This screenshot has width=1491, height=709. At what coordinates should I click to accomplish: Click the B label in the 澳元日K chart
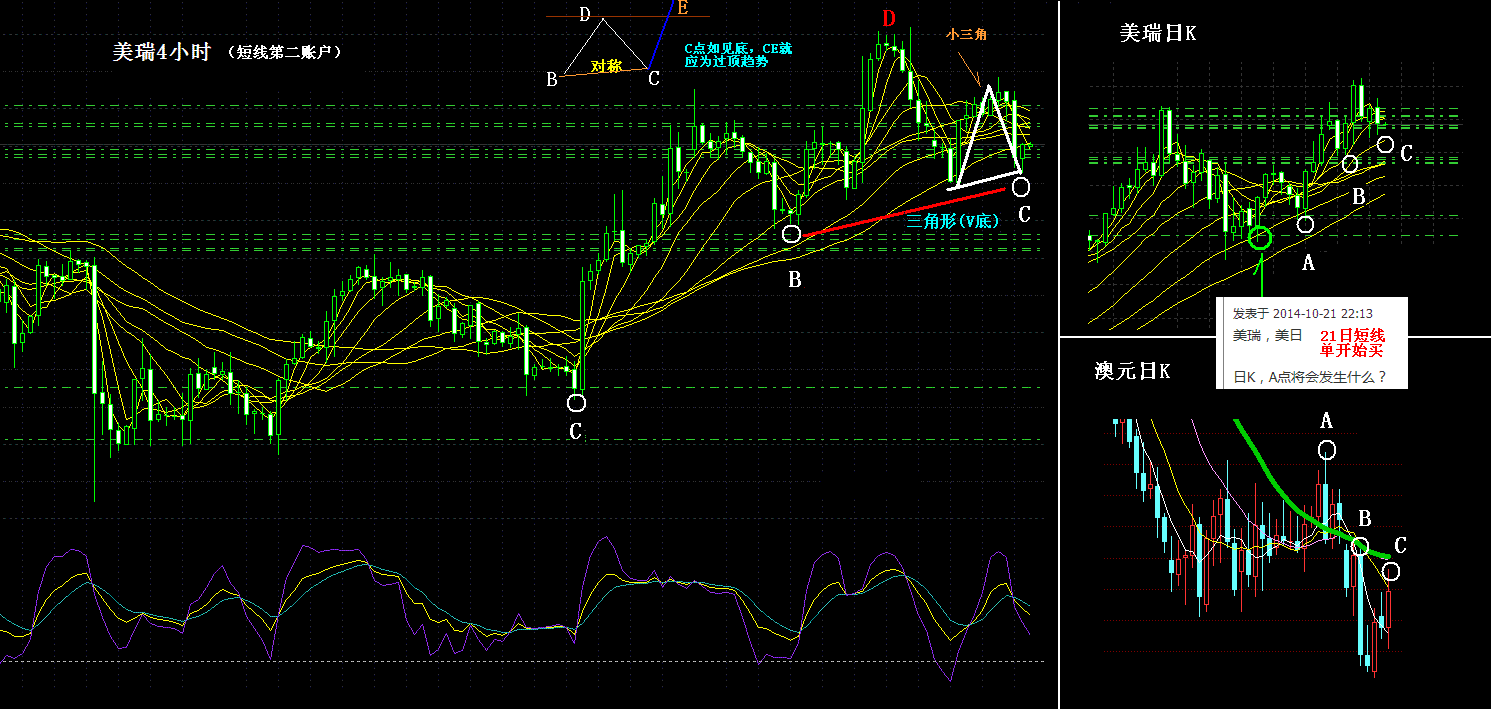[x=1364, y=519]
